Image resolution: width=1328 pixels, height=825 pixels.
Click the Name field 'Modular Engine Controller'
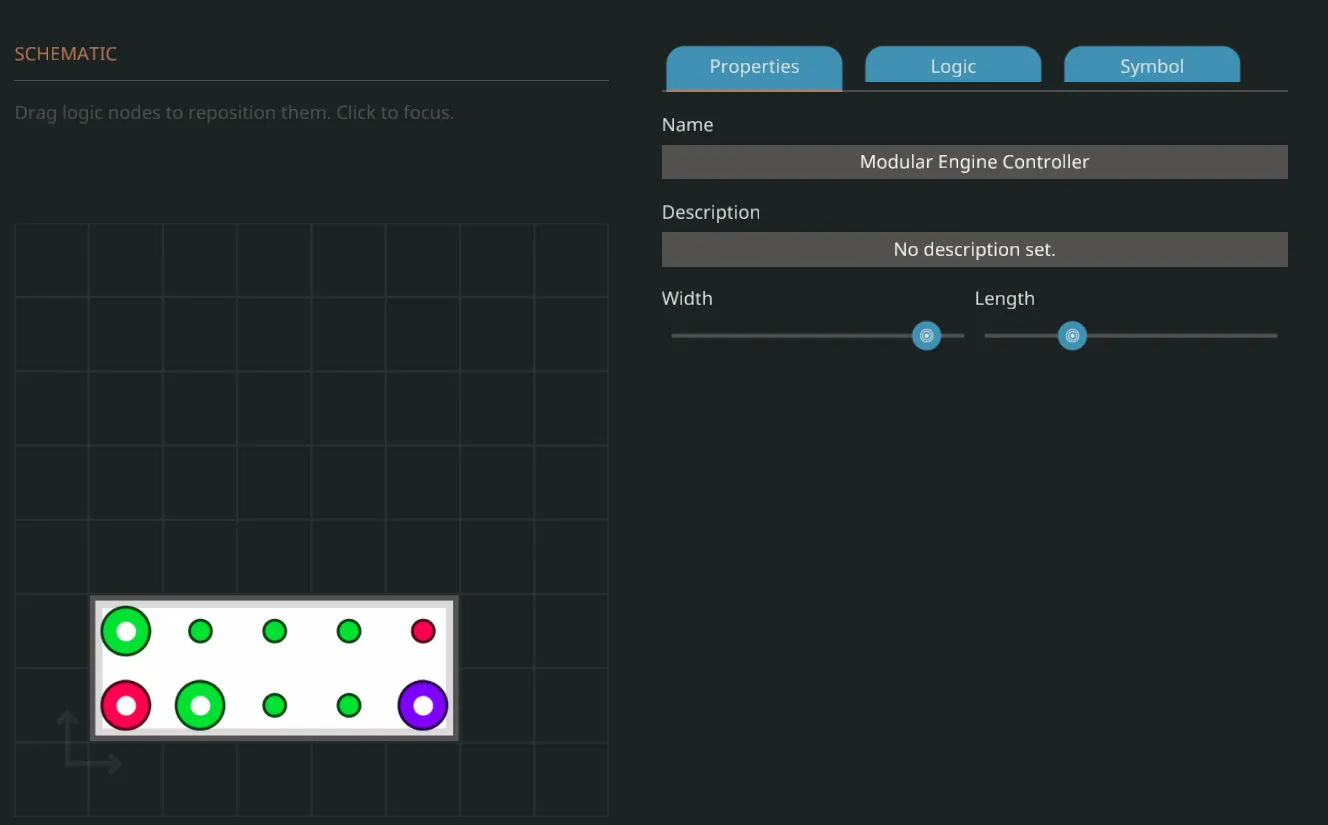(x=974, y=162)
